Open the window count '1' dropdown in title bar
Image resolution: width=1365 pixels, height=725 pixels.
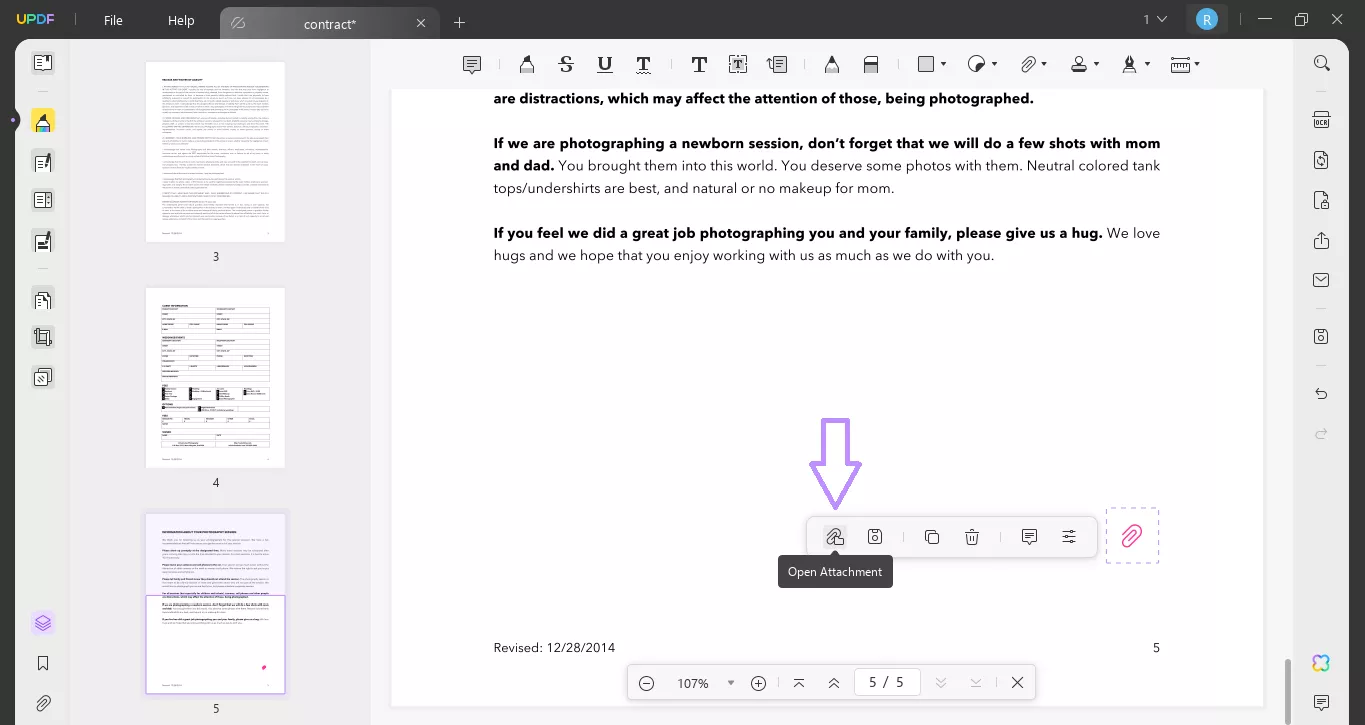tap(1156, 19)
